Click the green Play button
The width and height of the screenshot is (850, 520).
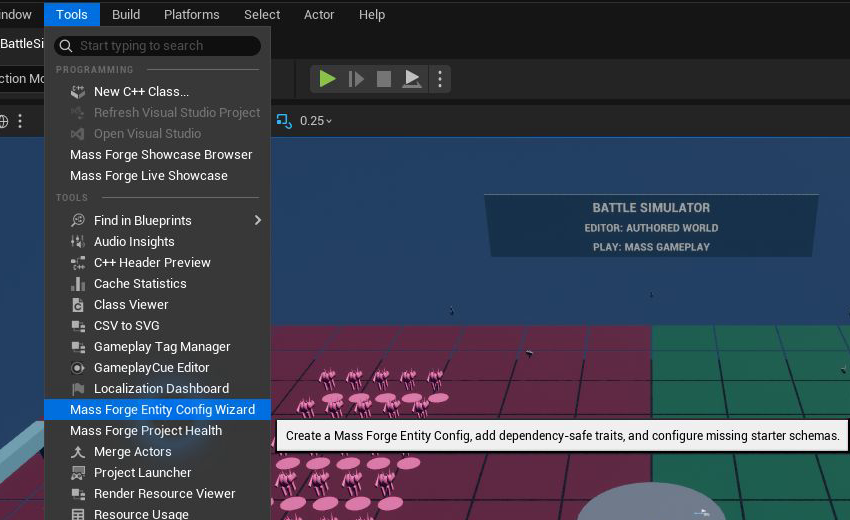pos(327,79)
